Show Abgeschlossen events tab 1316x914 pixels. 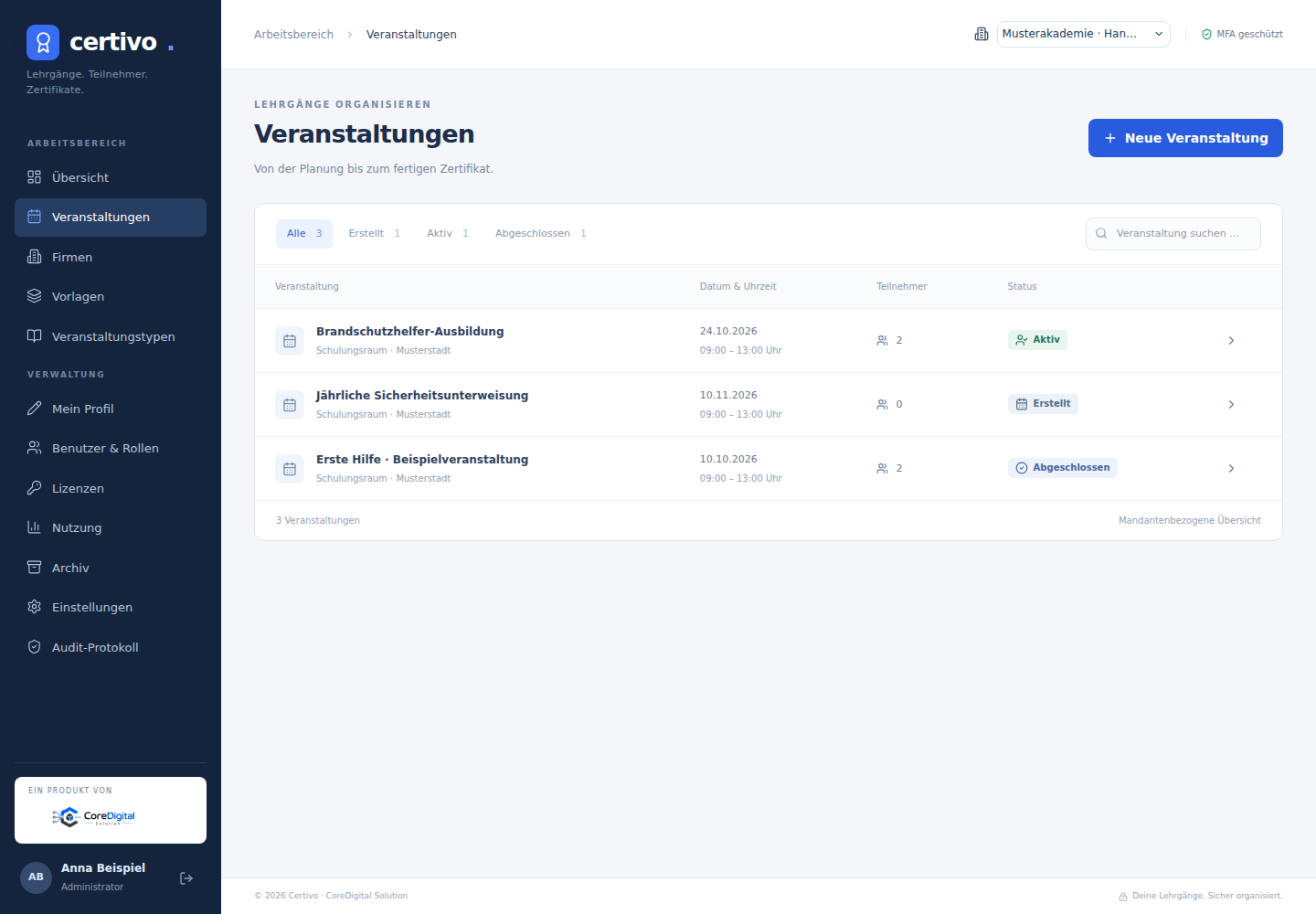(x=541, y=234)
